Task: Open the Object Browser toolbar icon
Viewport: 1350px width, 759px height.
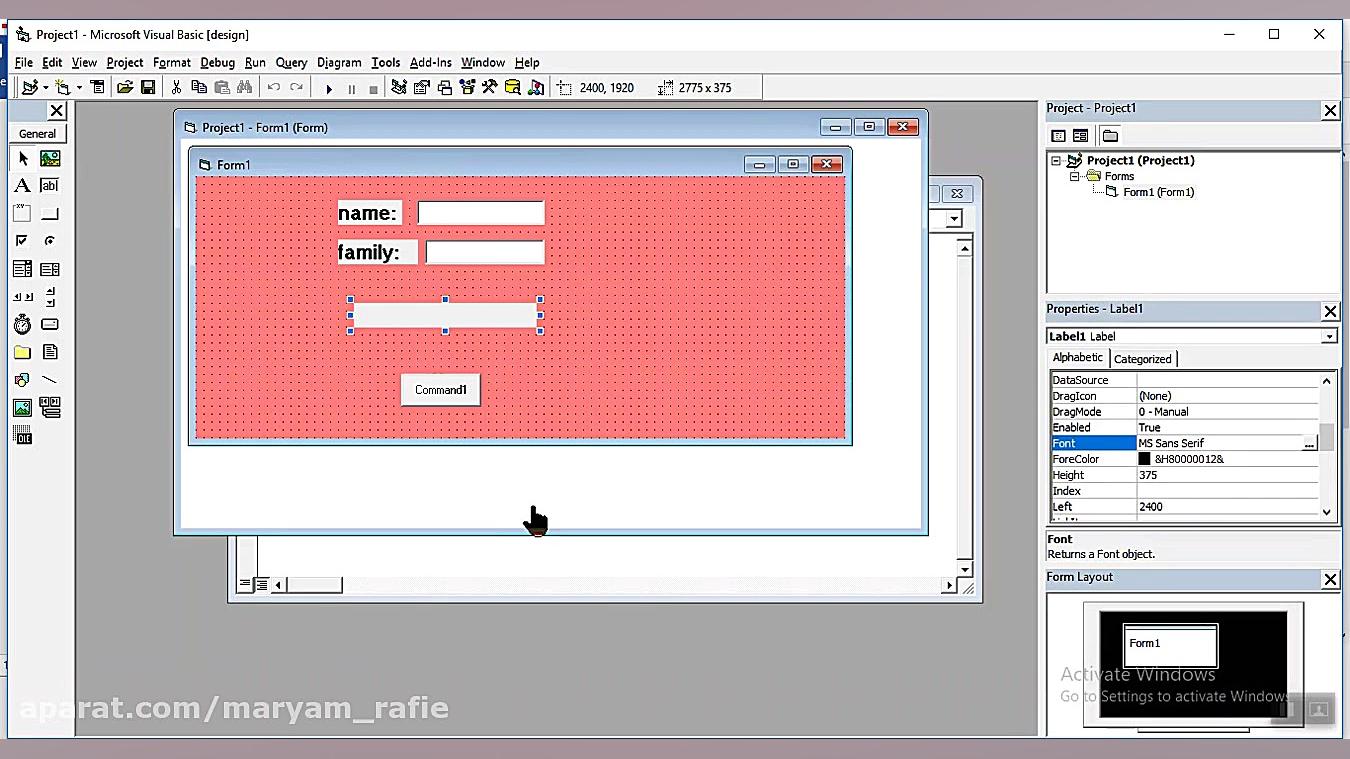Action: click(467, 88)
